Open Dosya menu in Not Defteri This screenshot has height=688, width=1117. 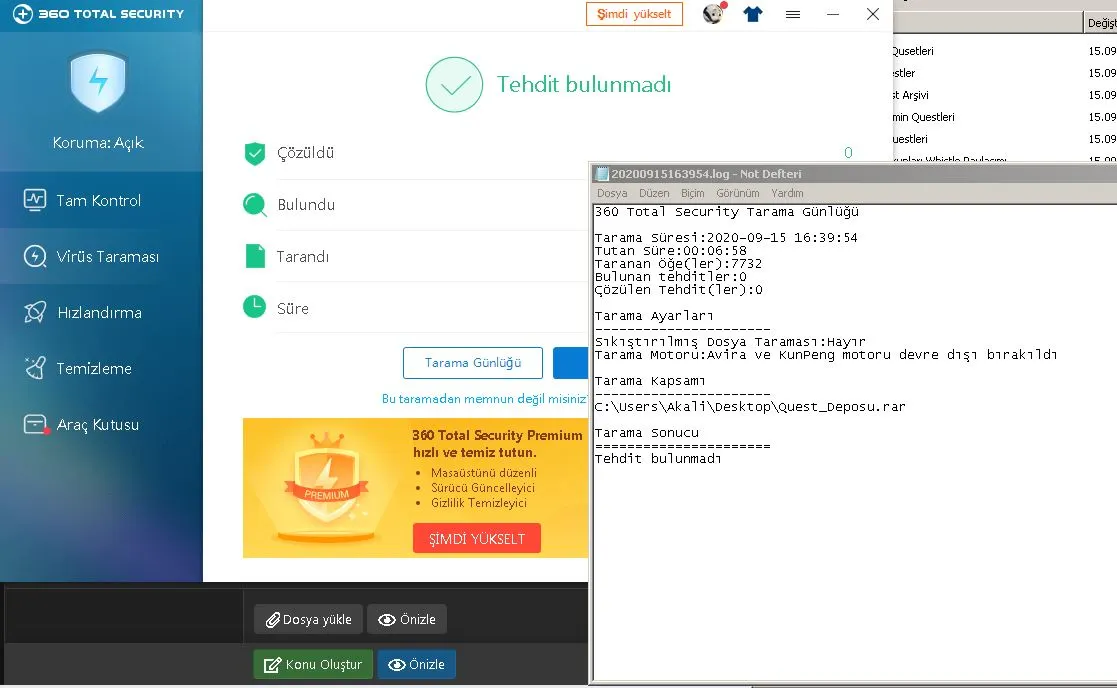point(612,193)
